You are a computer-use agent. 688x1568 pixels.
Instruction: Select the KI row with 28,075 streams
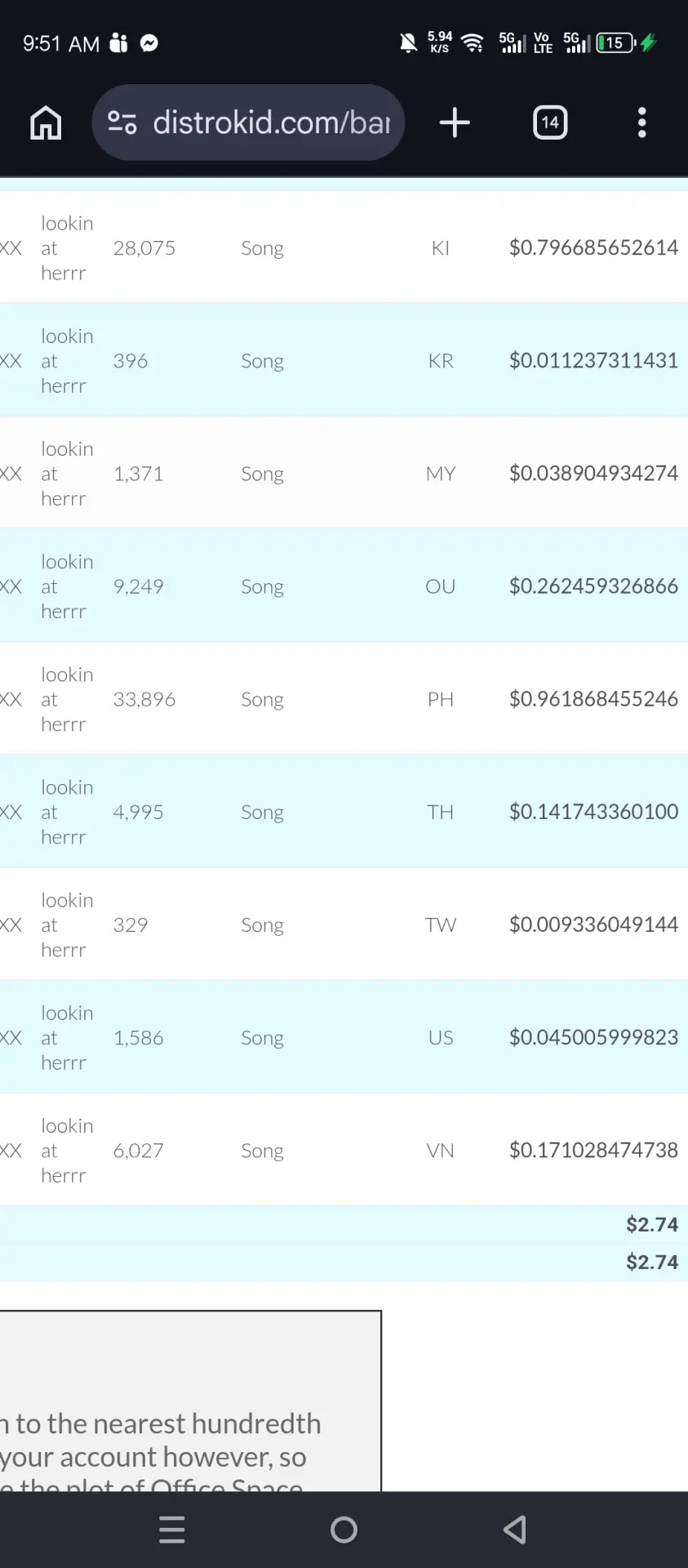point(344,247)
